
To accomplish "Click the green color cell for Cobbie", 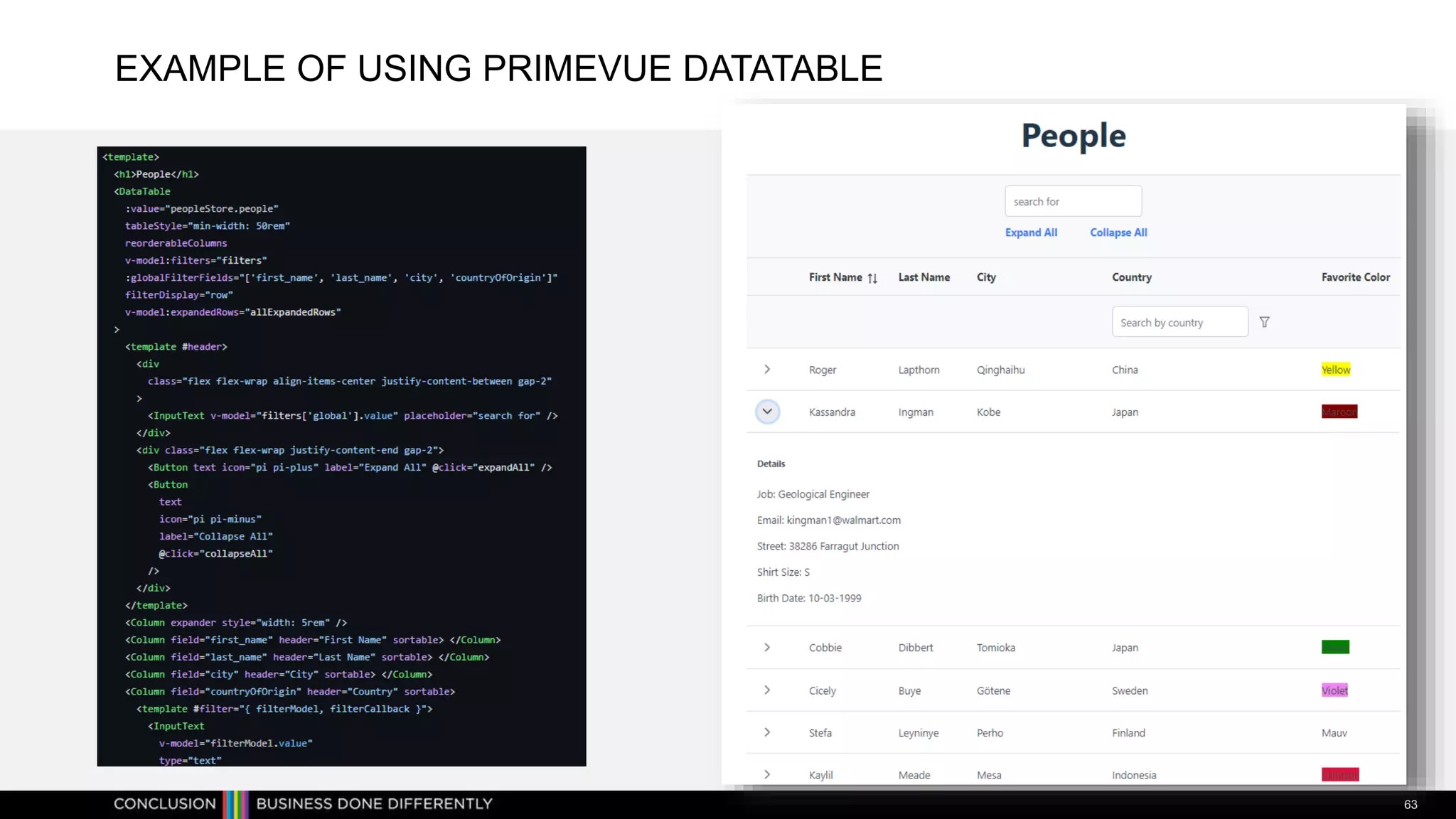I will pyautogui.click(x=1335, y=647).
